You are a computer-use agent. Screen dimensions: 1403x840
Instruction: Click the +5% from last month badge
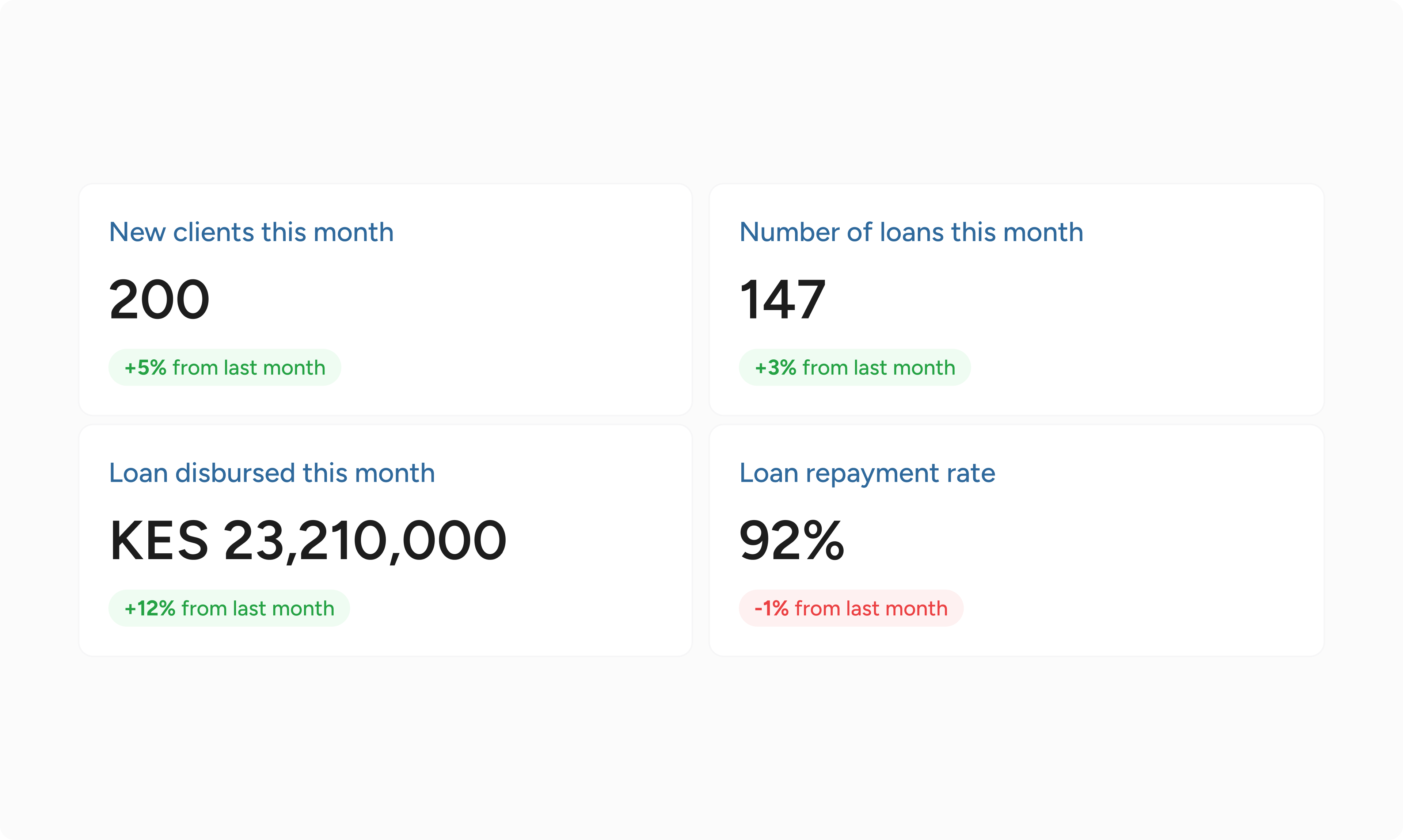225,367
